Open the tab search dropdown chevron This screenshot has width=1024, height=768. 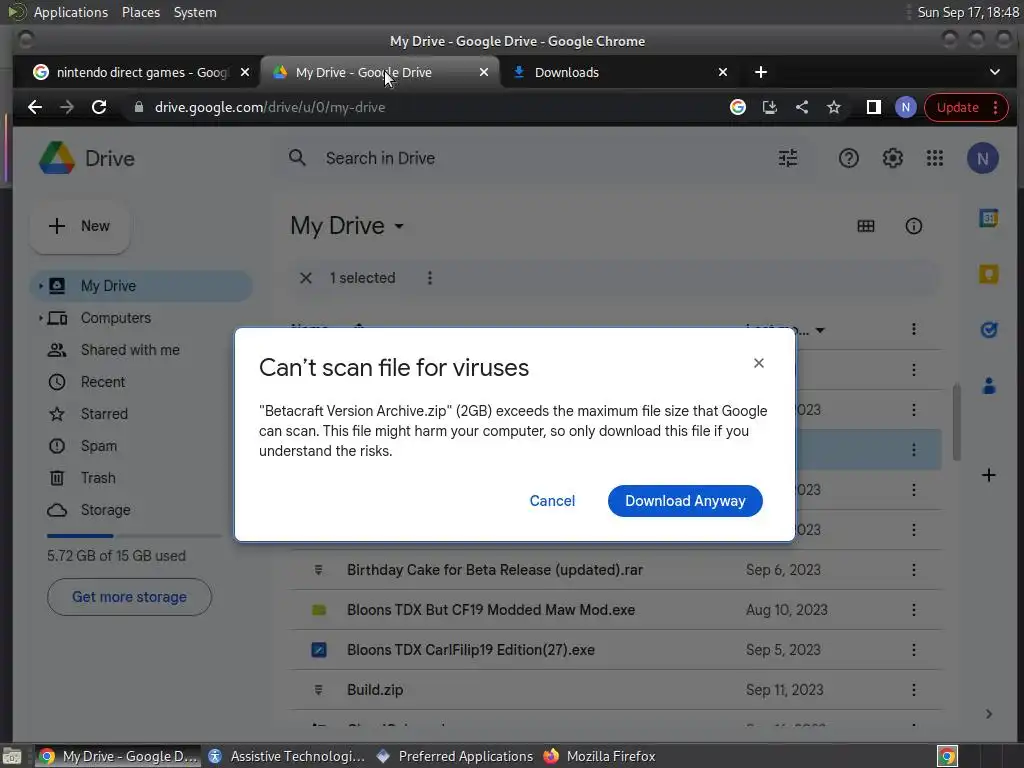coord(995,72)
